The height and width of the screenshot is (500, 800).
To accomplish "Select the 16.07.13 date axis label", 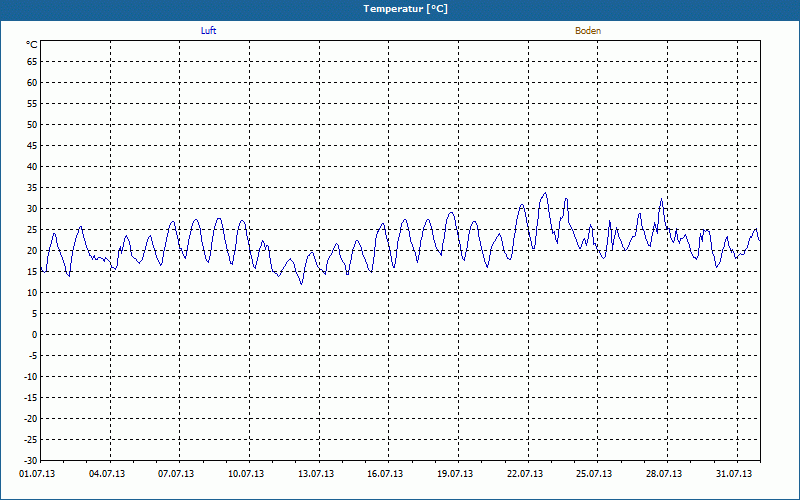I will click(x=385, y=474).
